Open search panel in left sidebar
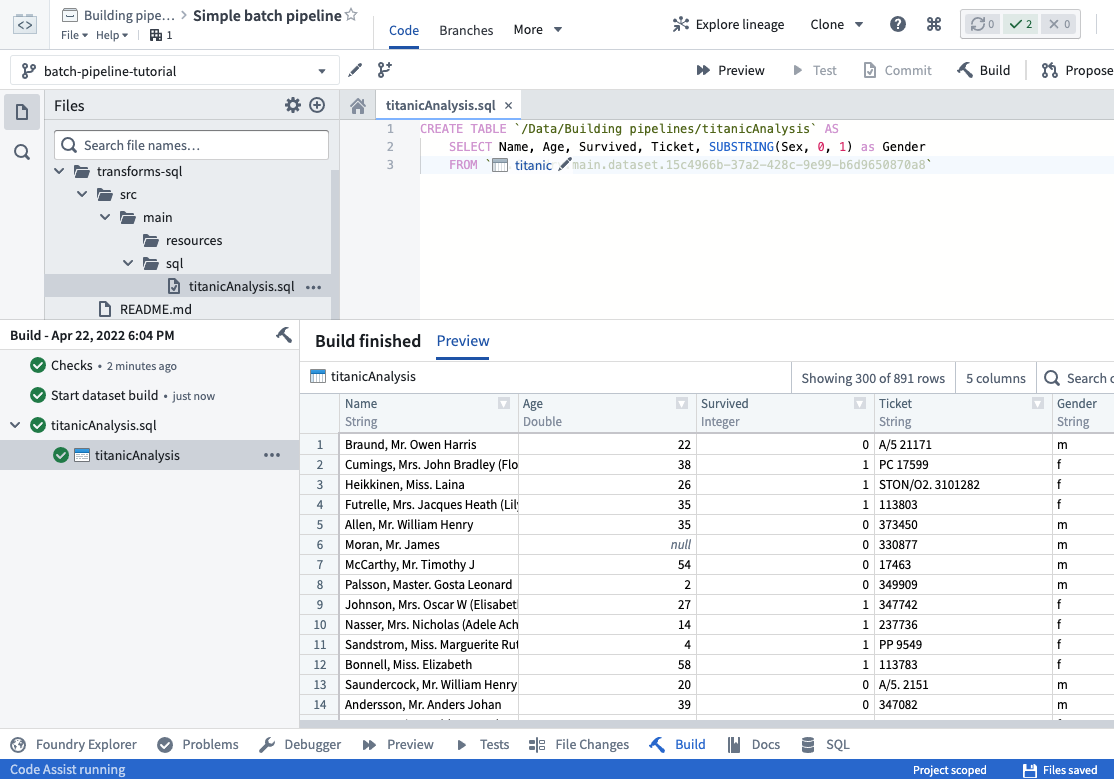1114x779 pixels. pos(22,152)
